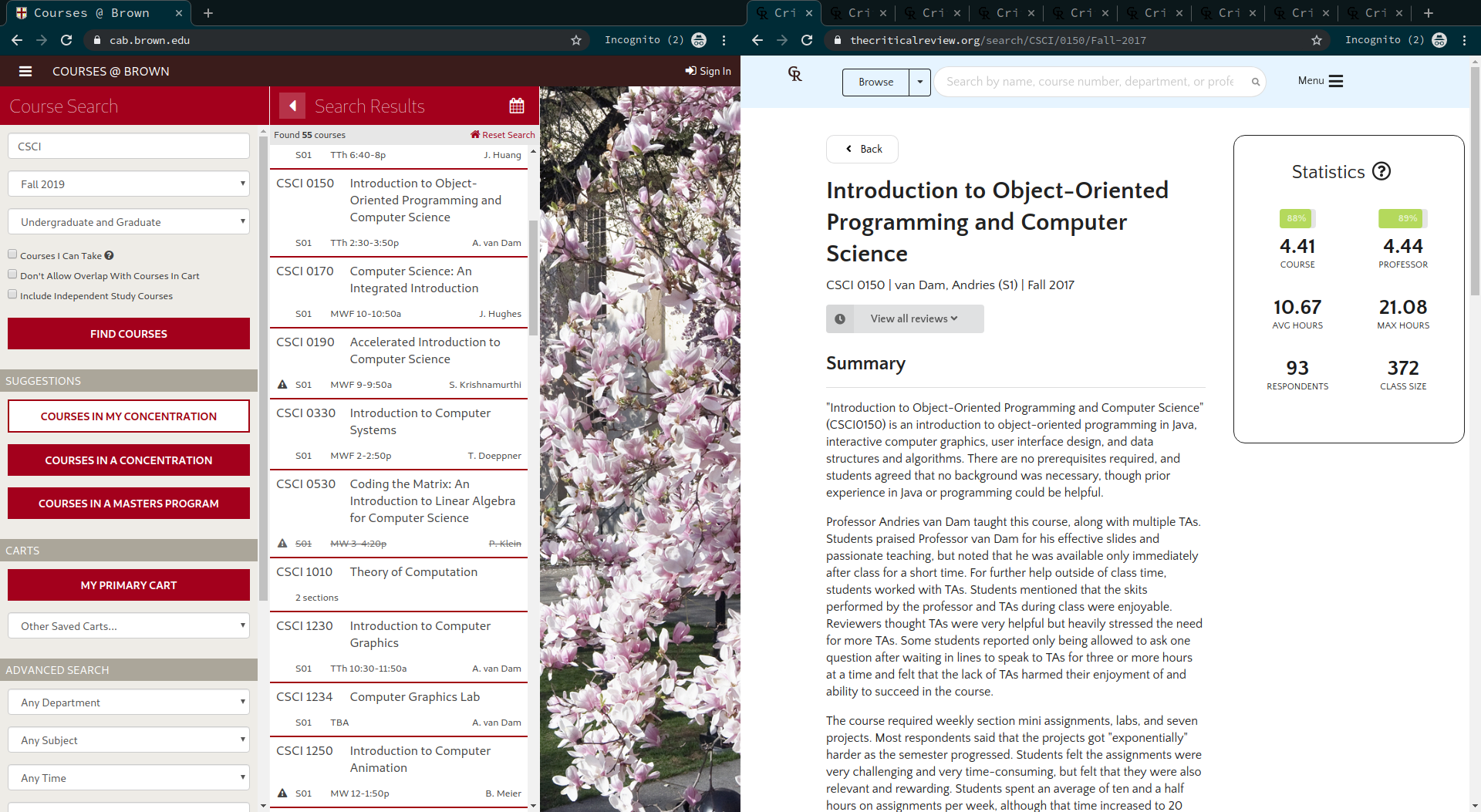Click back arrow in right browser window
Screen dimensions: 1481x812
(757, 40)
